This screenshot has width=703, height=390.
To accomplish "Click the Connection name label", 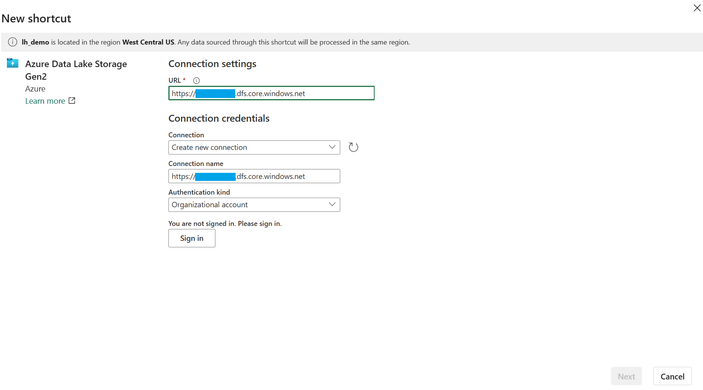I will 195,164.
